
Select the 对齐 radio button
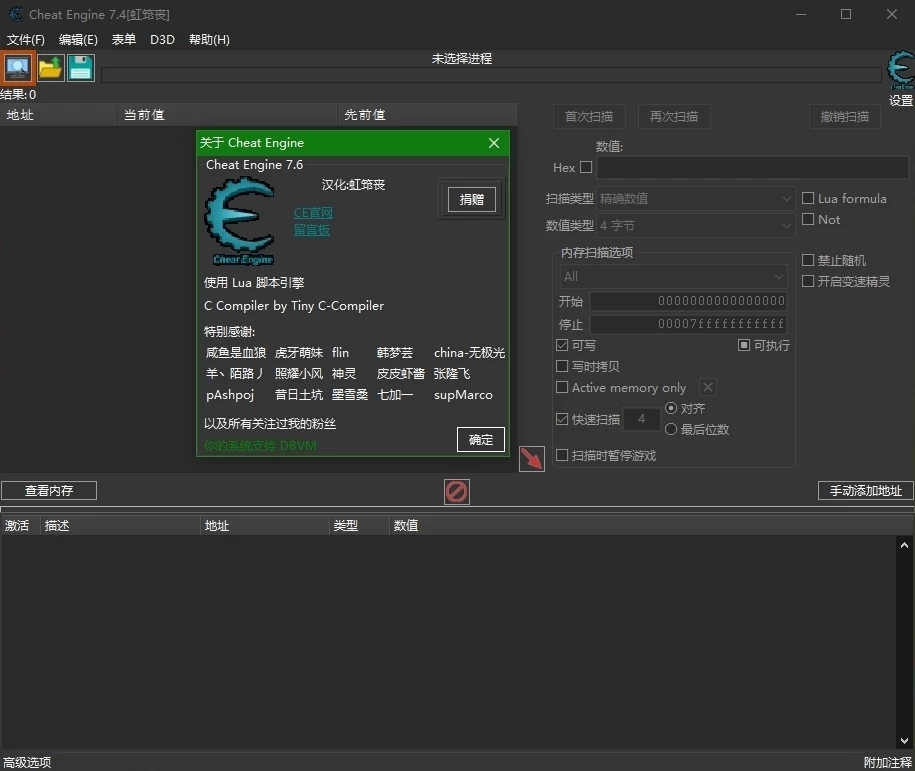671,408
